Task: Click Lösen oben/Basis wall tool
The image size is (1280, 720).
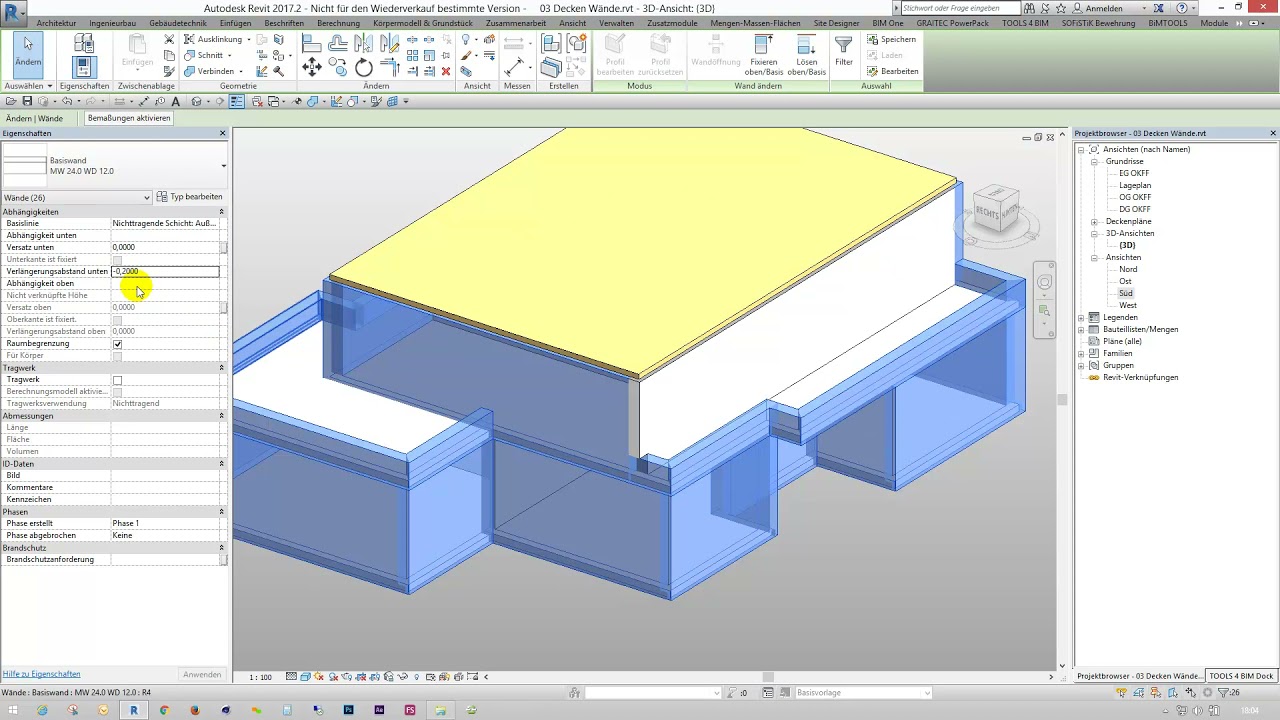Action: (x=807, y=55)
